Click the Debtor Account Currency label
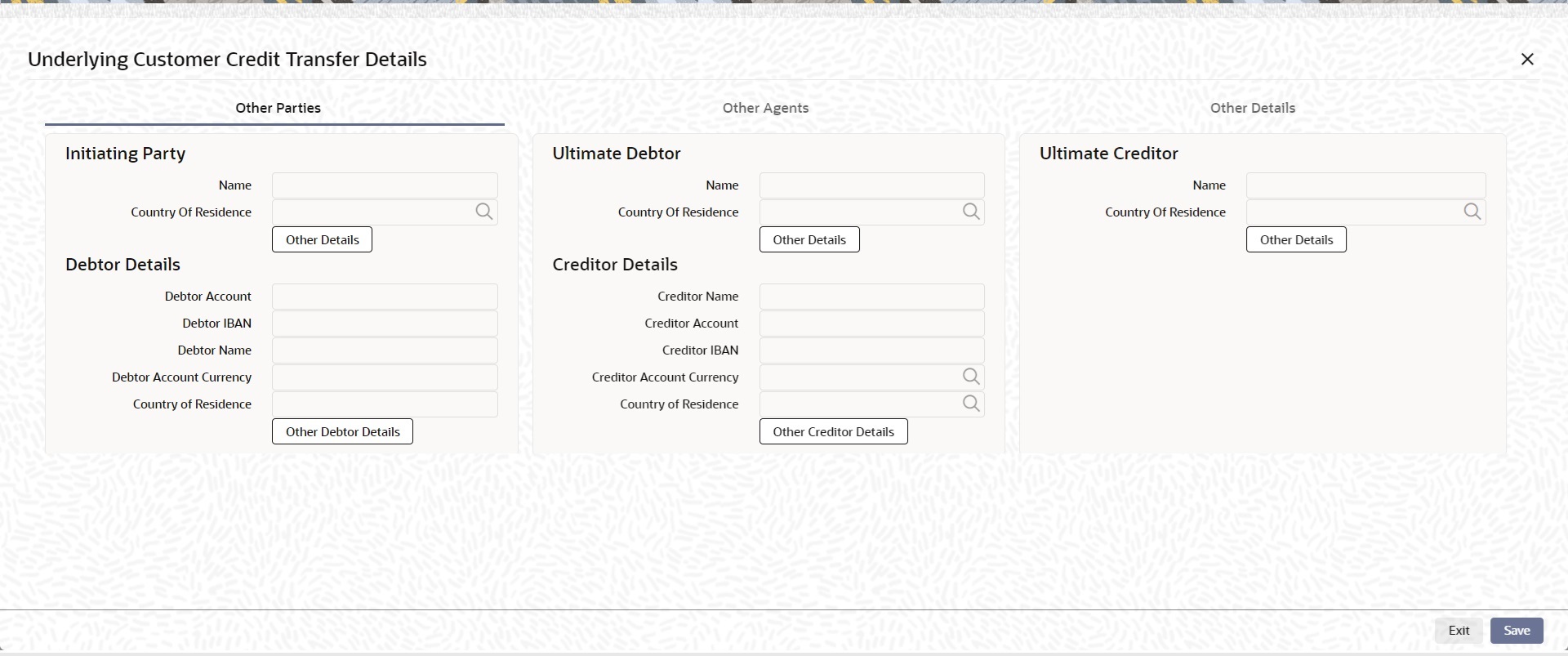Image resolution: width=1568 pixels, height=656 pixels. (x=181, y=377)
